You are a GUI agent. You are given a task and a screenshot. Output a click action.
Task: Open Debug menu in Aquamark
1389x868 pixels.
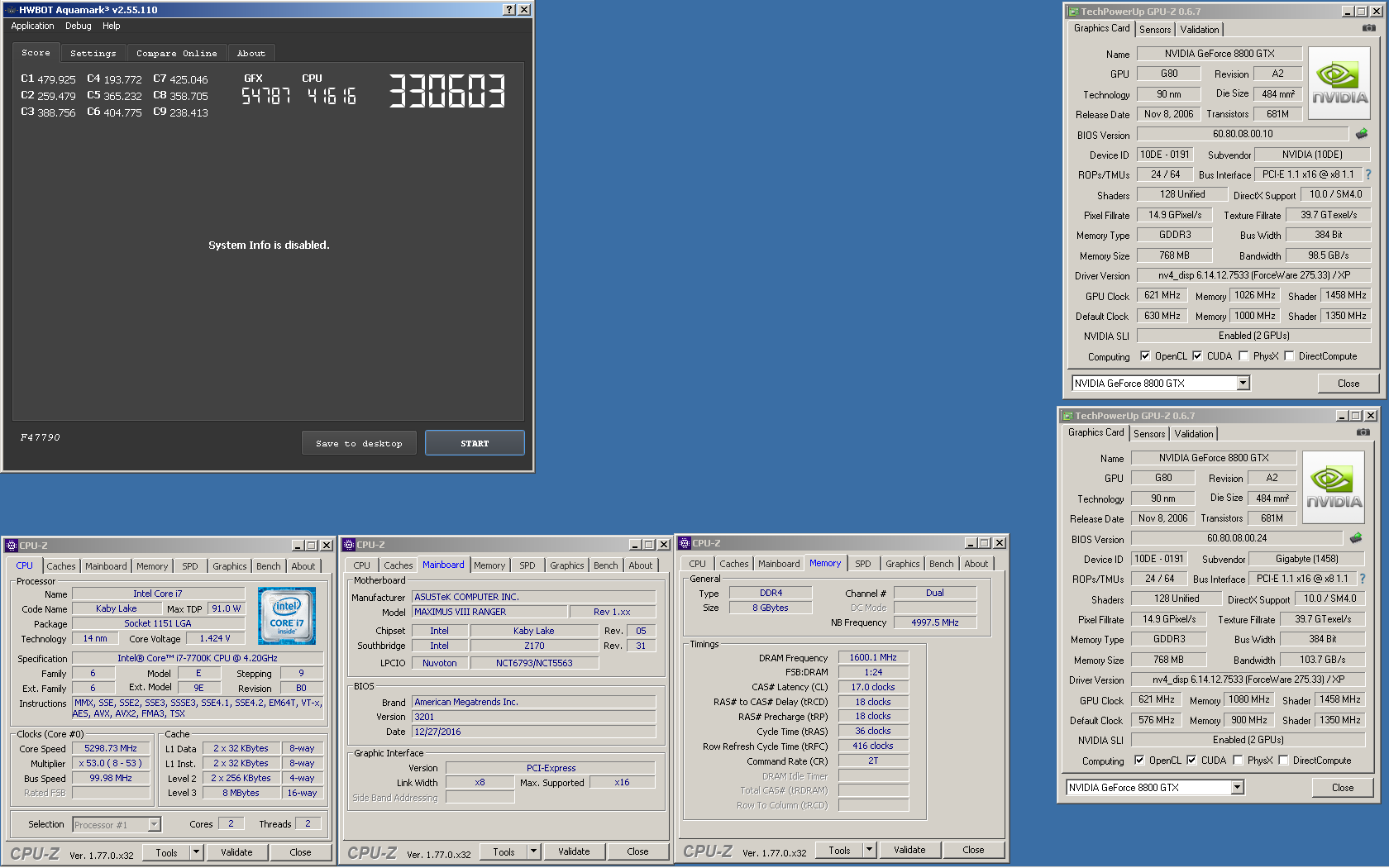pyautogui.click(x=79, y=26)
